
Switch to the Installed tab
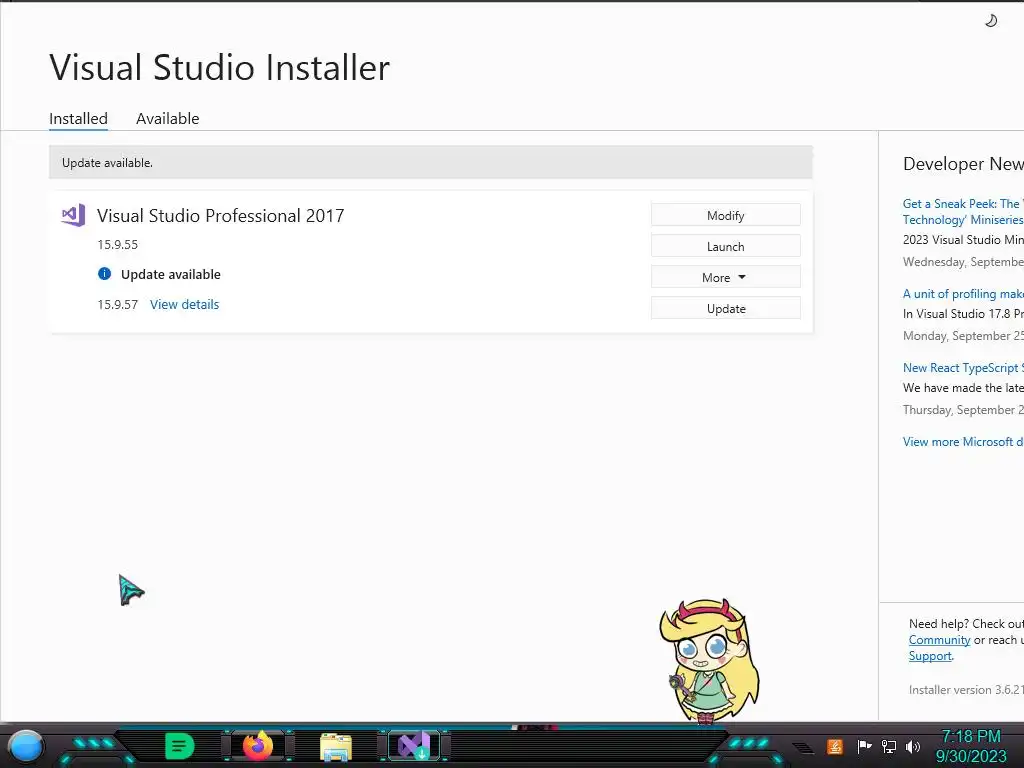click(x=78, y=119)
